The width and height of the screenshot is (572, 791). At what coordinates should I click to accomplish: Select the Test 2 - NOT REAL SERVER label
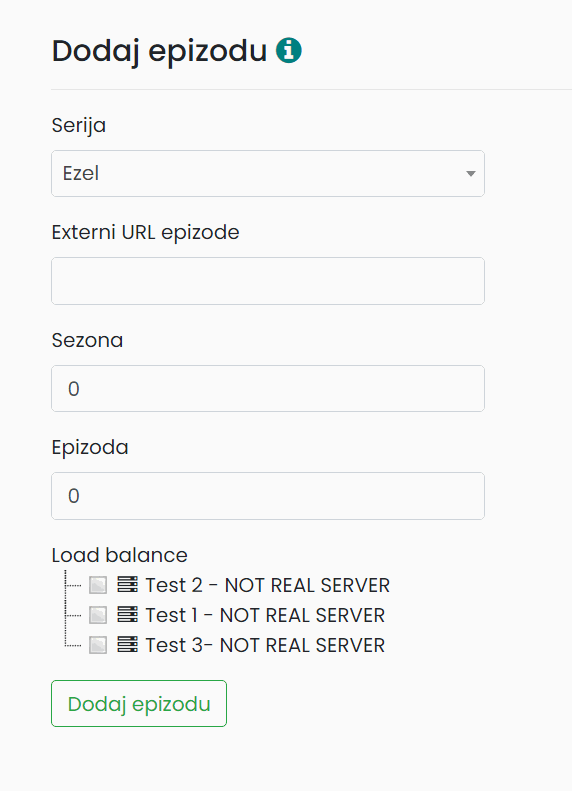pyautogui.click(x=267, y=585)
